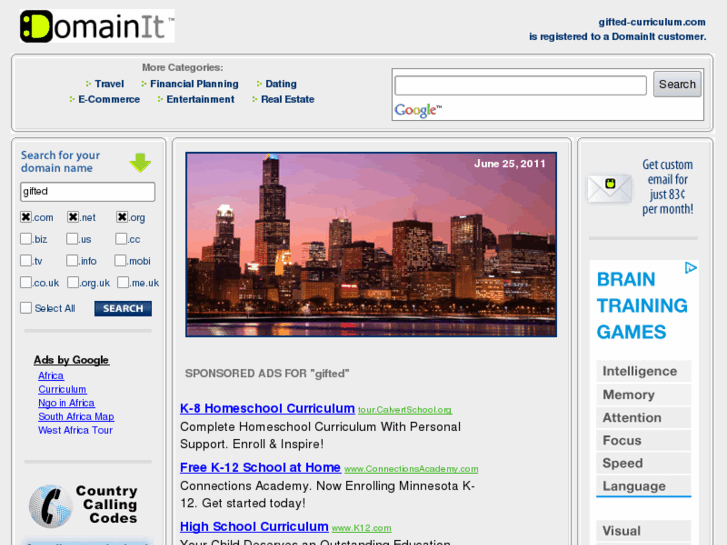Enable the .org.uk checkbox
The width and height of the screenshot is (727, 545).
click(x=73, y=282)
